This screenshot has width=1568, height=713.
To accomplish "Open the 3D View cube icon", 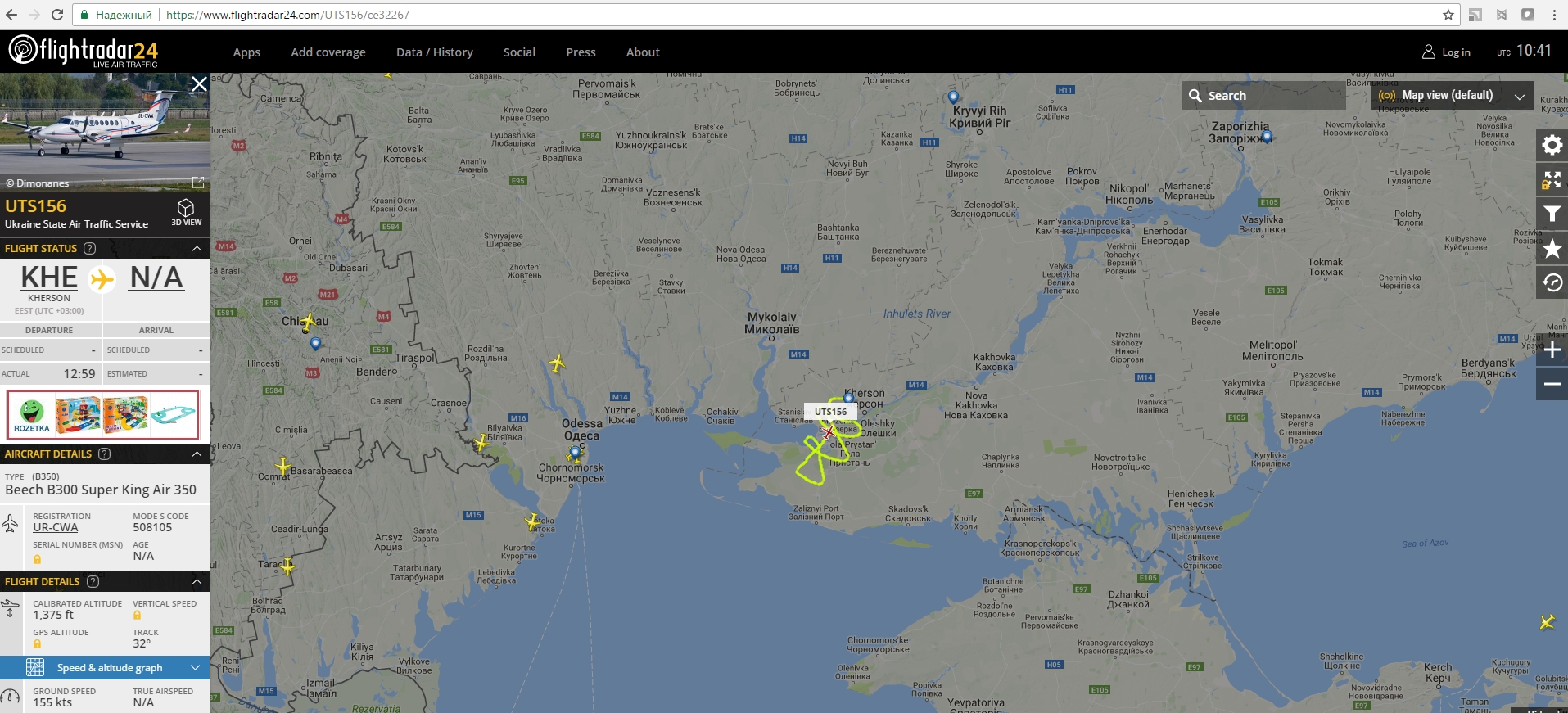I will [186, 213].
